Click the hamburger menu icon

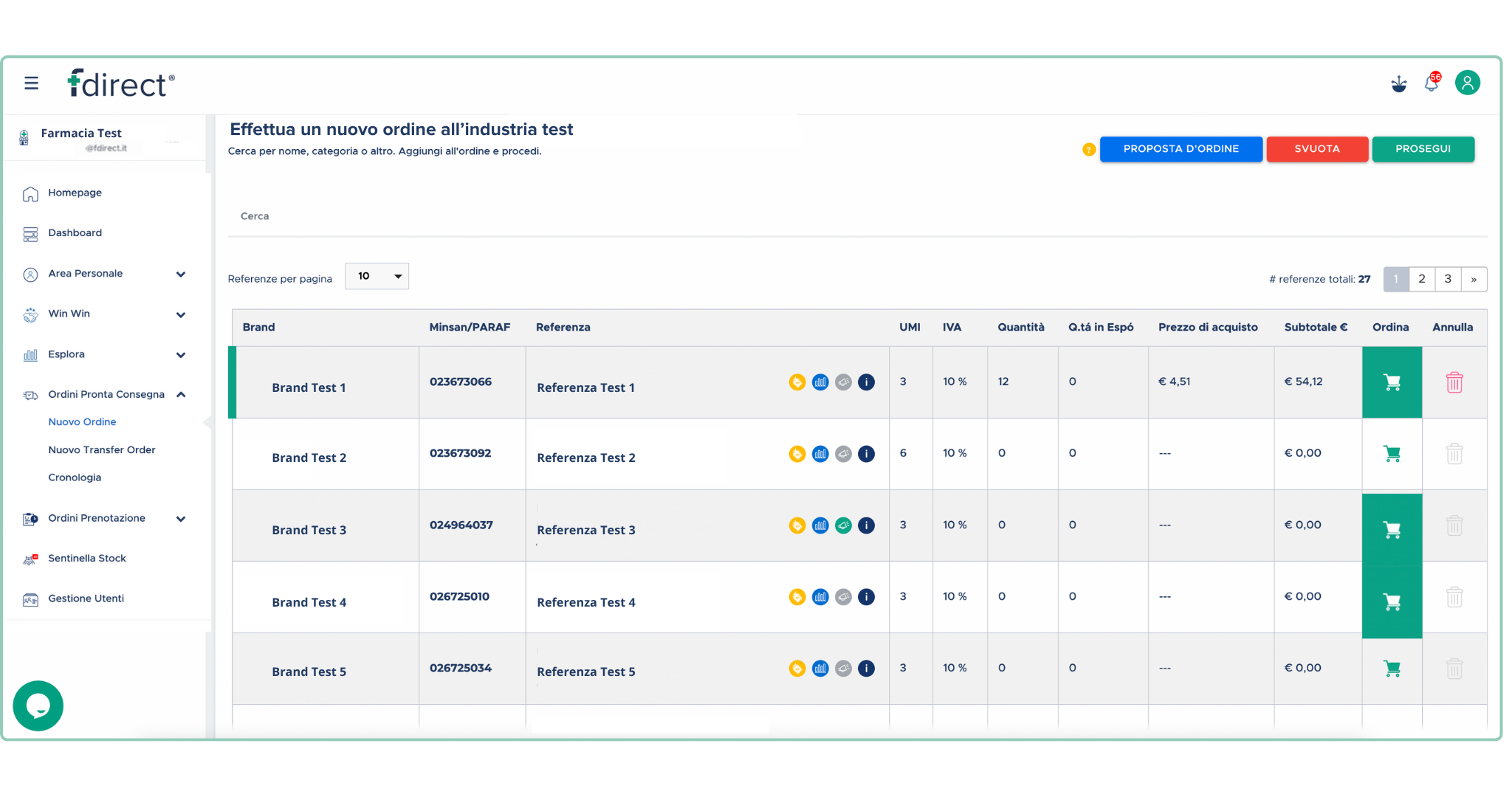31,83
